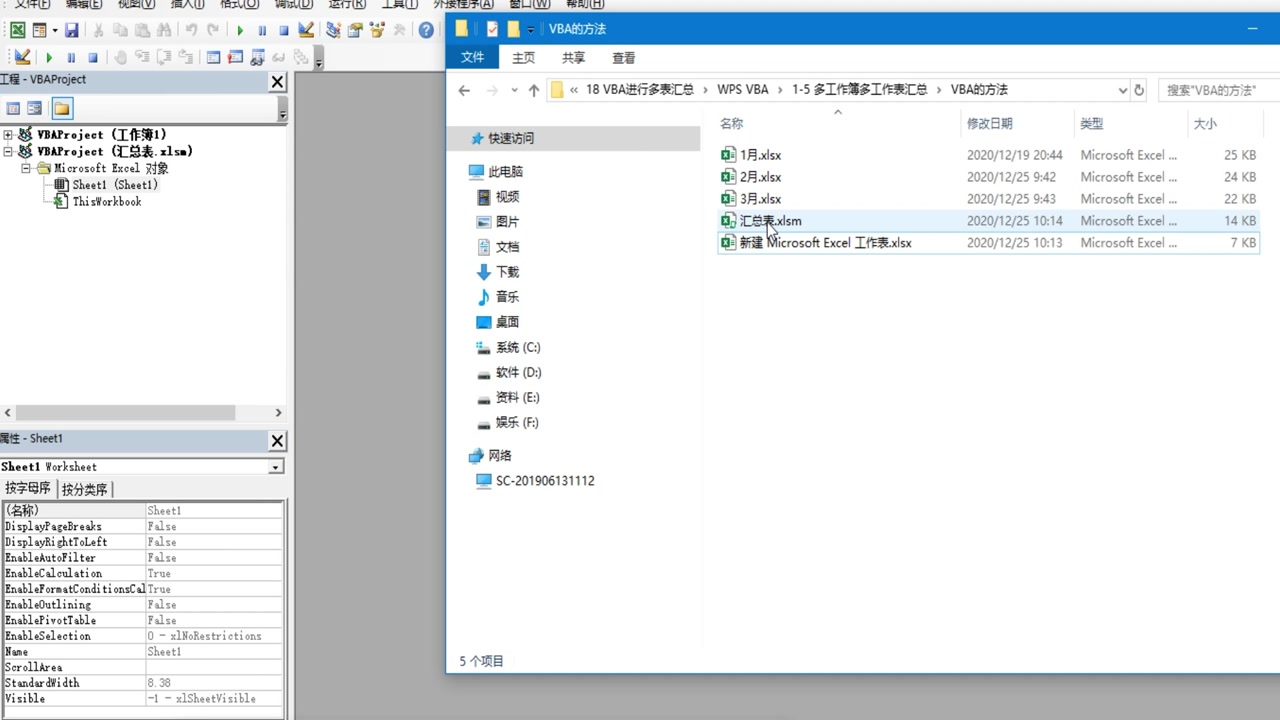Close the 工程 - VBAProject panel
The image size is (1280, 720).
click(x=277, y=82)
